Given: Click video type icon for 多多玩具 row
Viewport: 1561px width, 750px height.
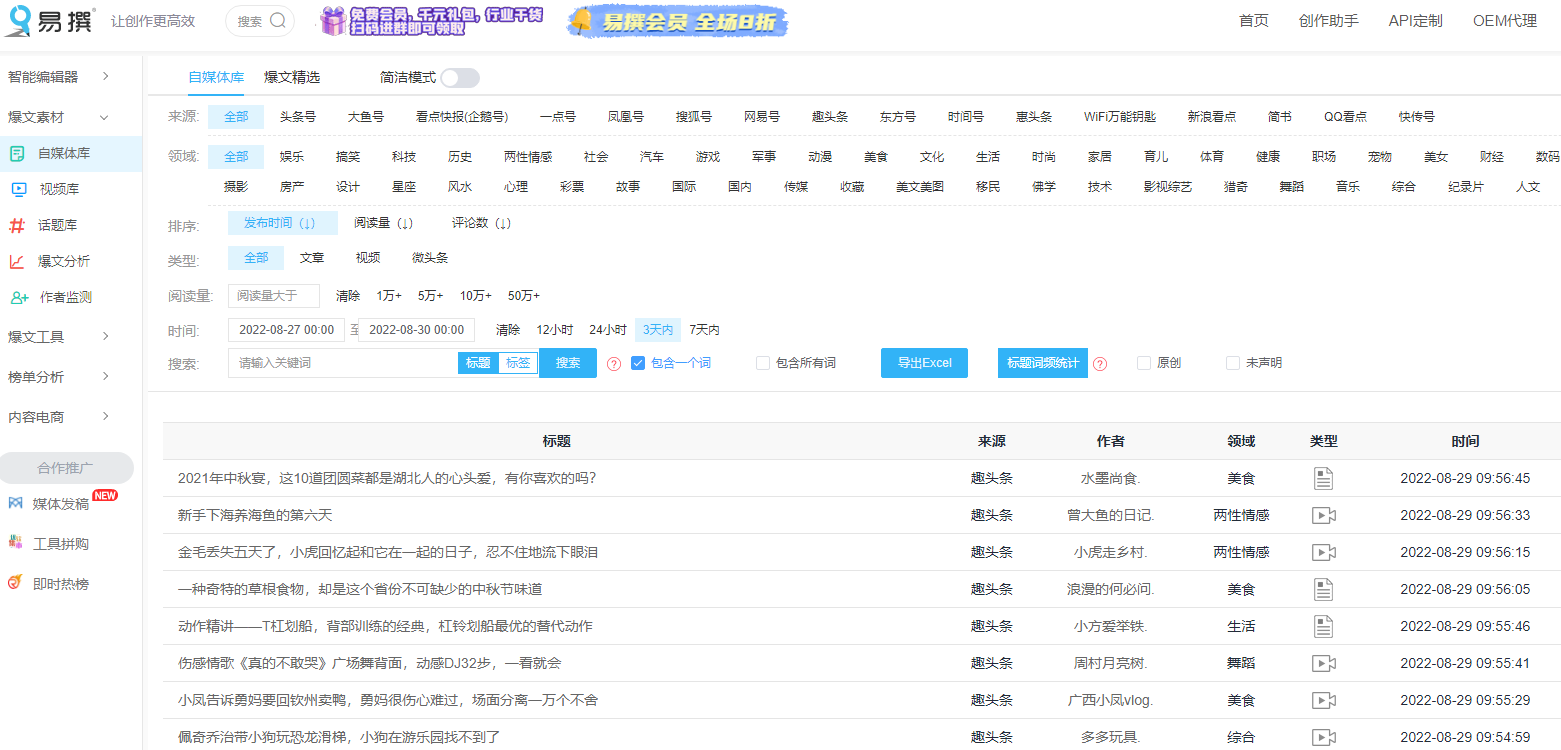Looking at the screenshot, I should point(1324,737).
